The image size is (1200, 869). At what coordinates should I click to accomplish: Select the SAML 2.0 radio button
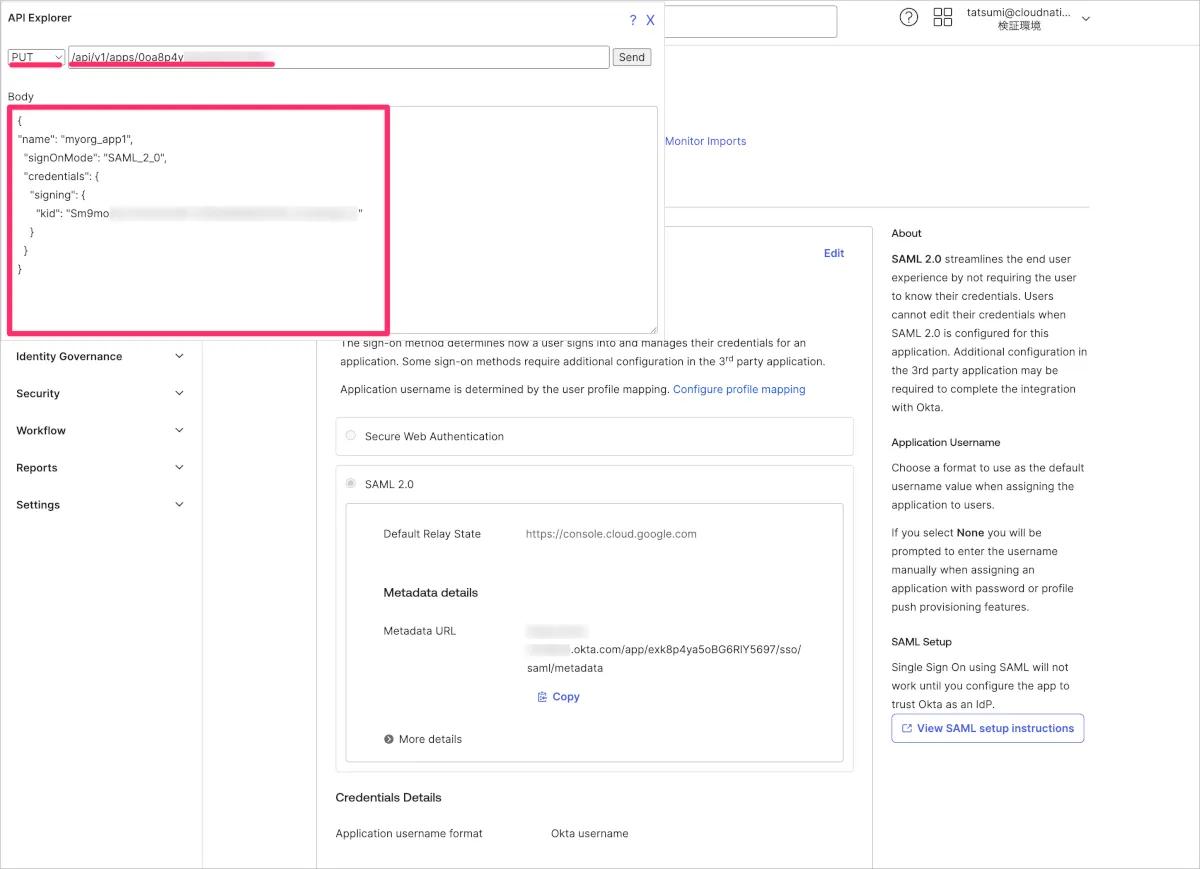(x=350, y=484)
